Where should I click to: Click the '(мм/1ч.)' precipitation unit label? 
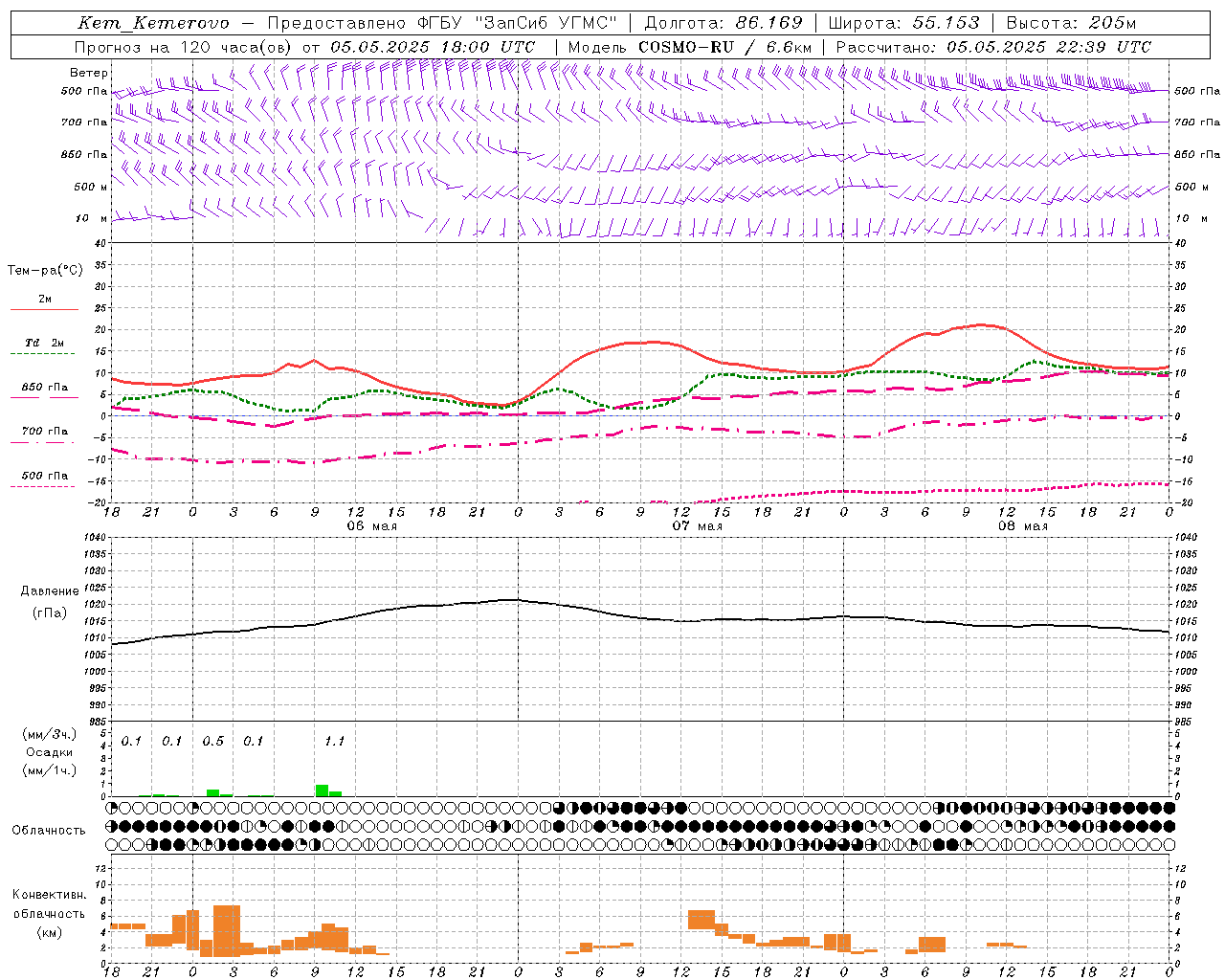pyautogui.click(x=50, y=769)
